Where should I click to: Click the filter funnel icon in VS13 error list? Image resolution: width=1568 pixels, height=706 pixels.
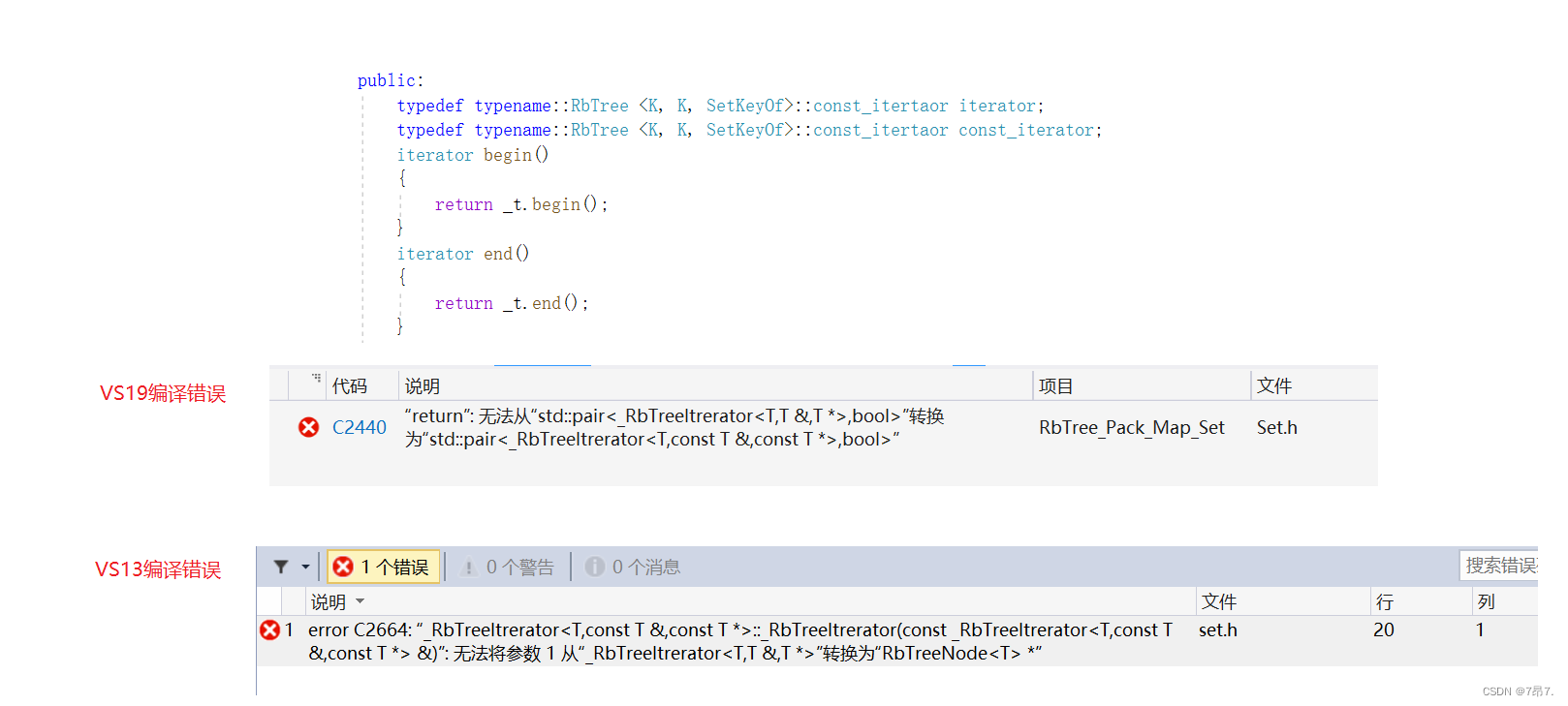pos(281,567)
